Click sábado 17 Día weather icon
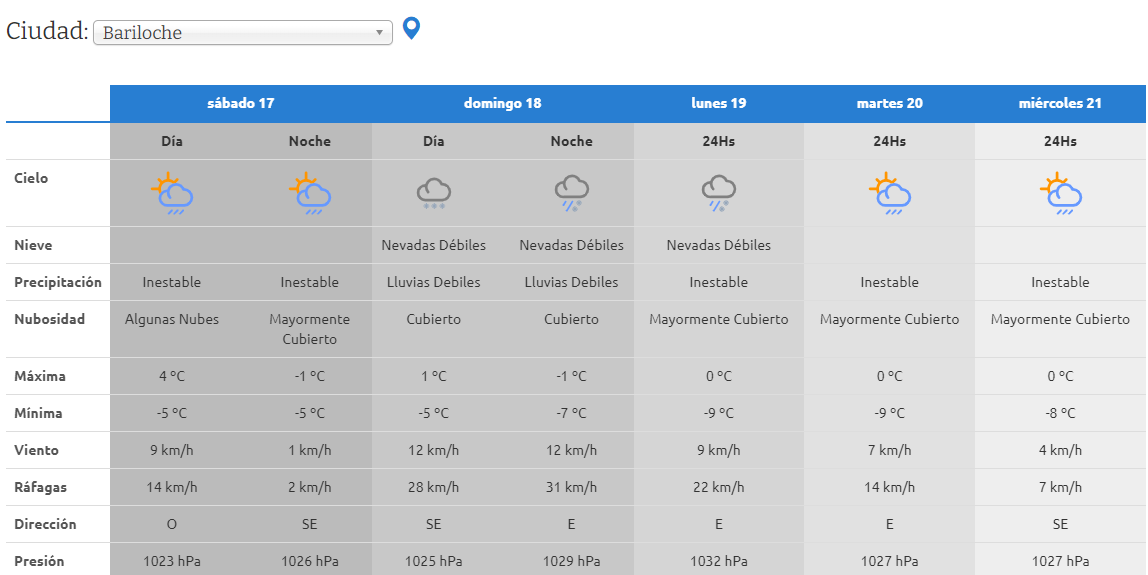Image resolution: width=1148 pixels, height=575 pixels. [x=171, y=194]
